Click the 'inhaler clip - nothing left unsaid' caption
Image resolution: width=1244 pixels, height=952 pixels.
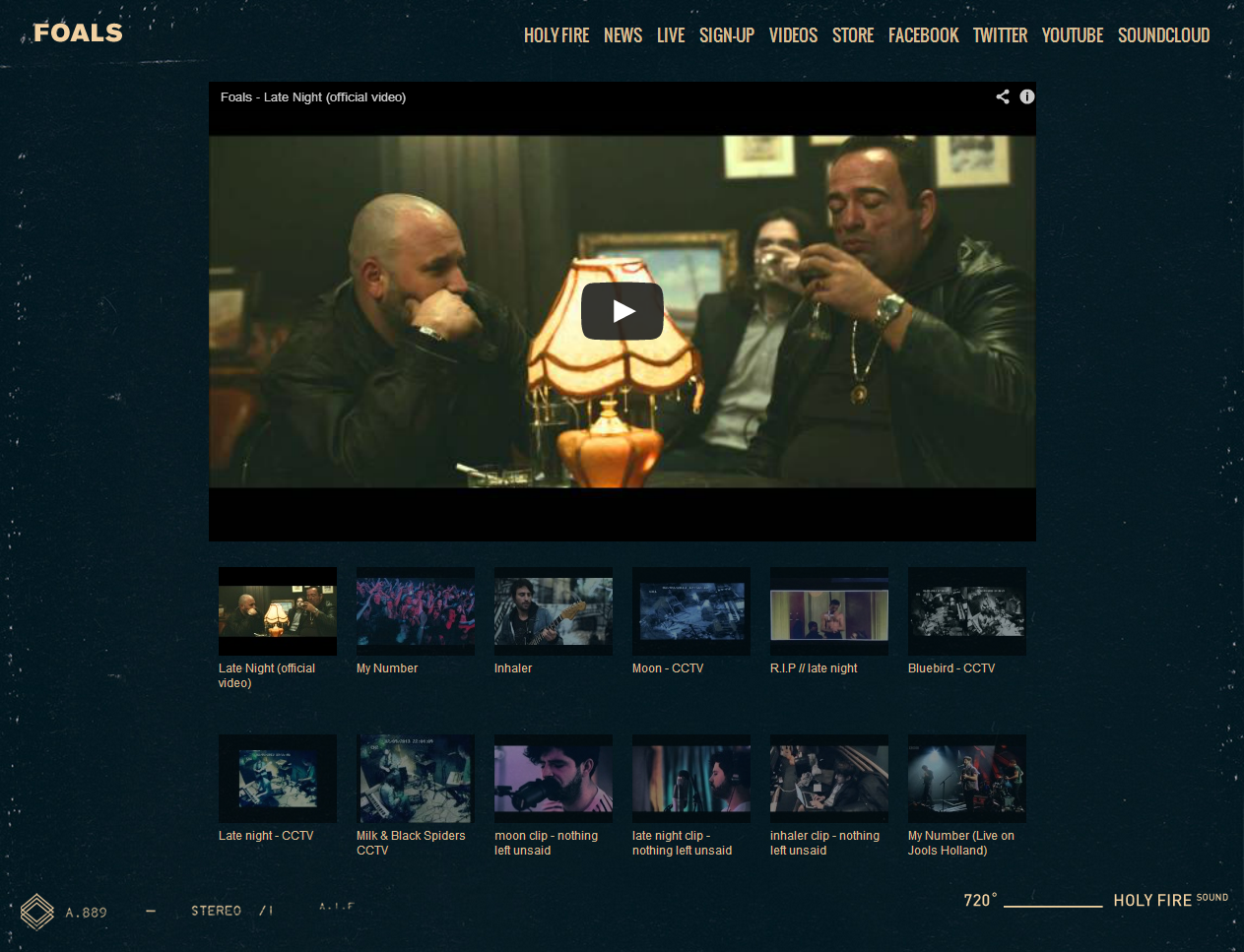(x=825, y=843)
